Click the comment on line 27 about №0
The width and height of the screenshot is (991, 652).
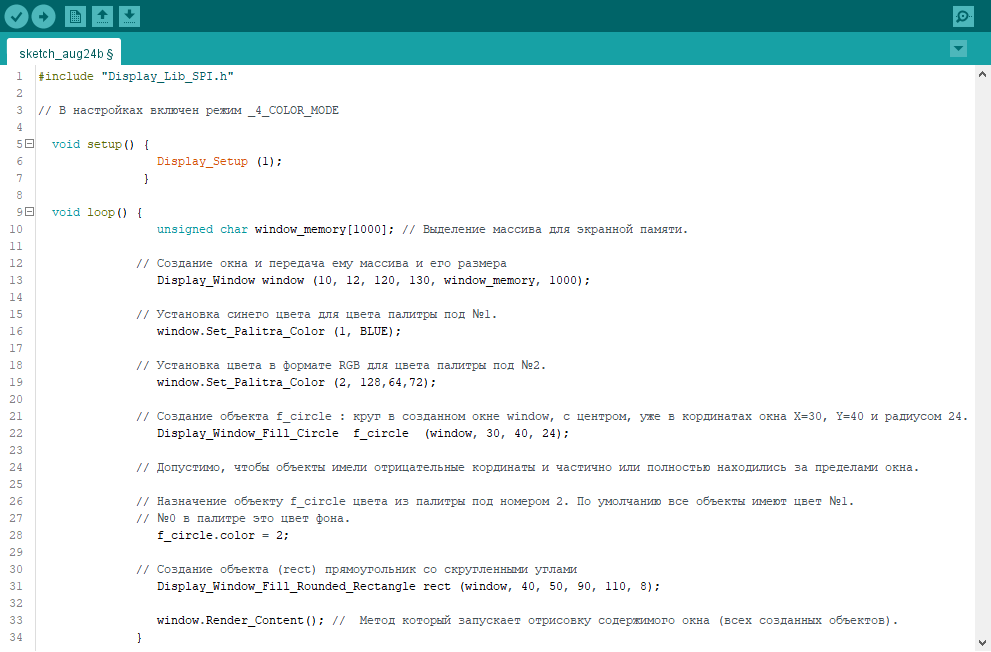[243, 519]
